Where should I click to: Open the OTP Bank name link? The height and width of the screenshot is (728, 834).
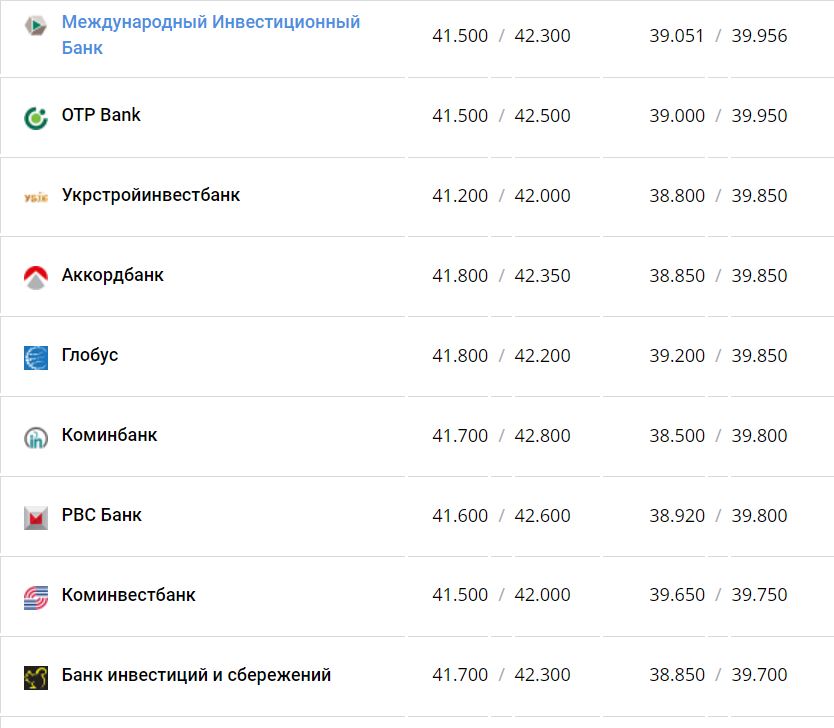click(x=101, y=115)
